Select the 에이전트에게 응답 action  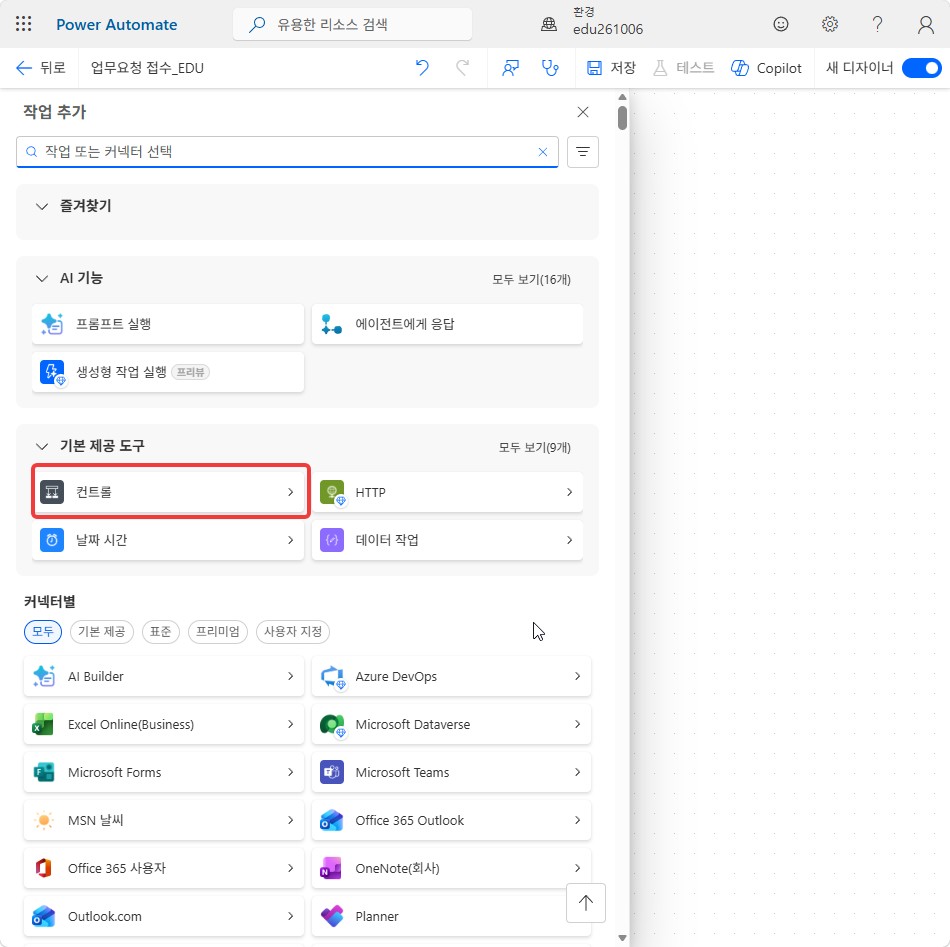coord(447,324)
